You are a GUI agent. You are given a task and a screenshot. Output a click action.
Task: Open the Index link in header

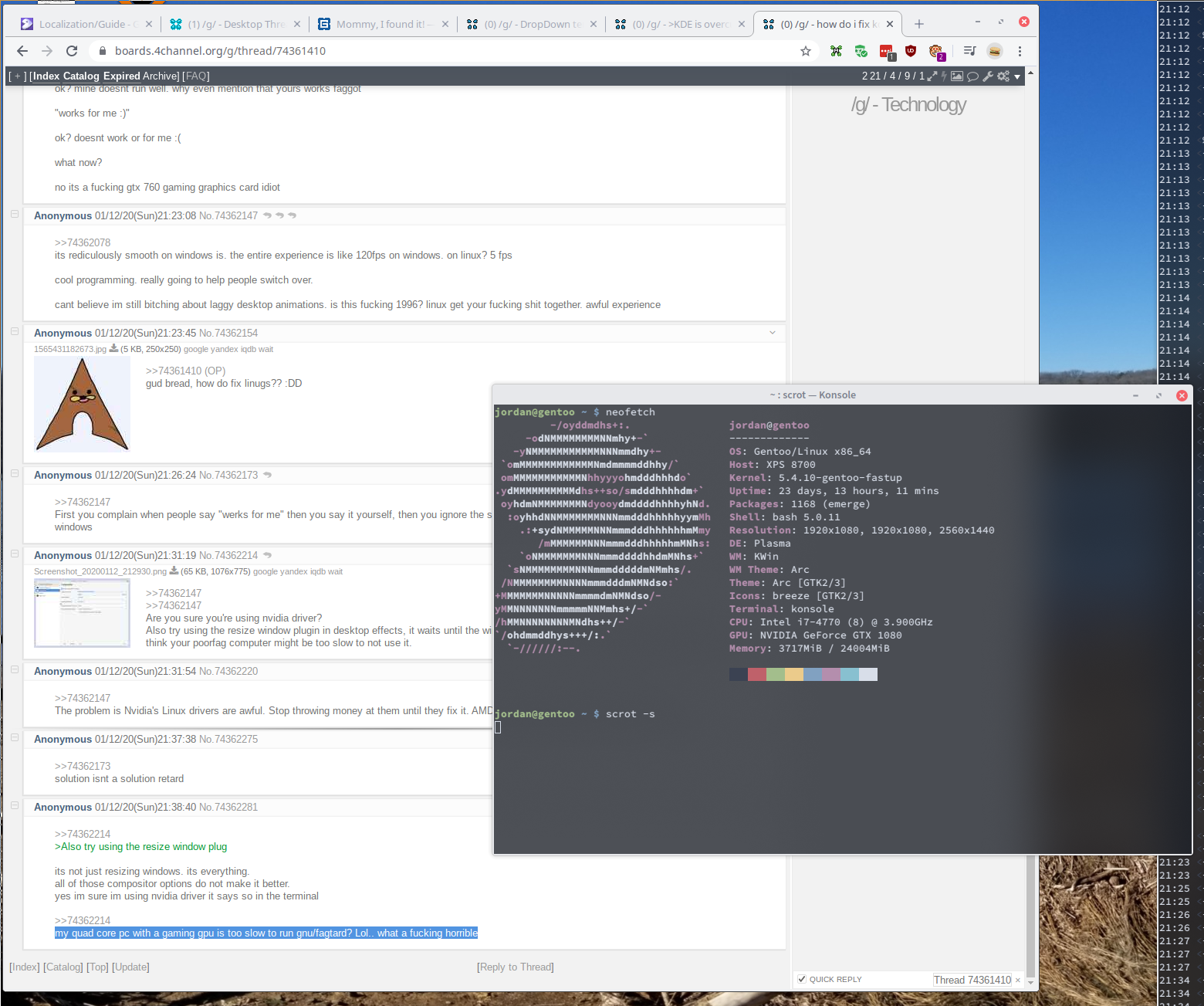coord(46,76)
